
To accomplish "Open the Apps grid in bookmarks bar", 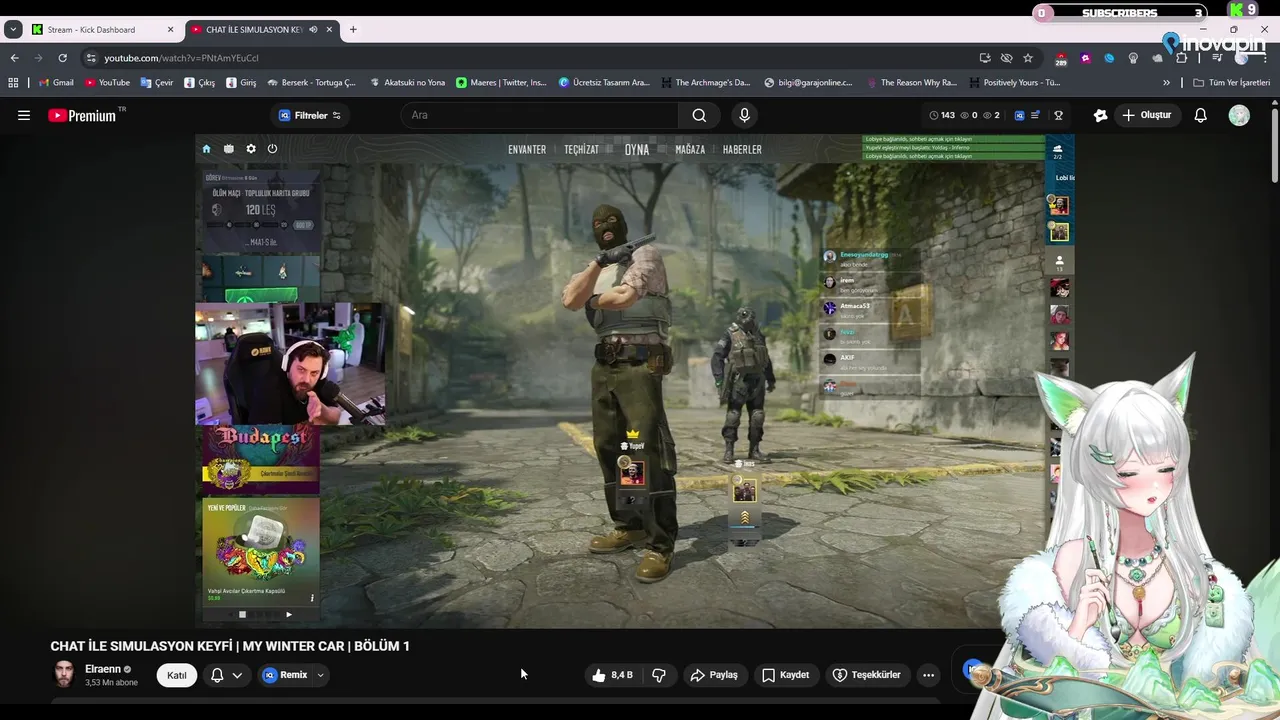I will point(13,83).
